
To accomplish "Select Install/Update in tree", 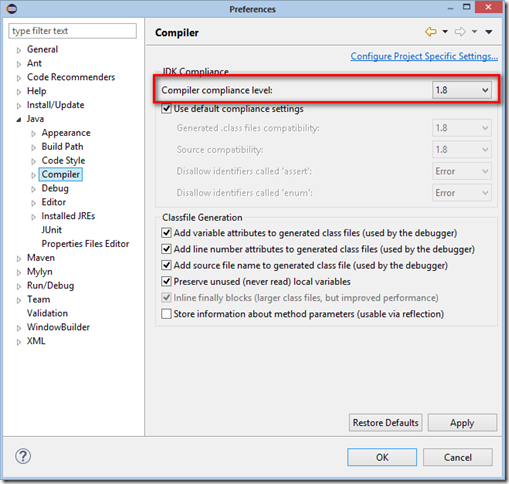I will click(55, 105).
